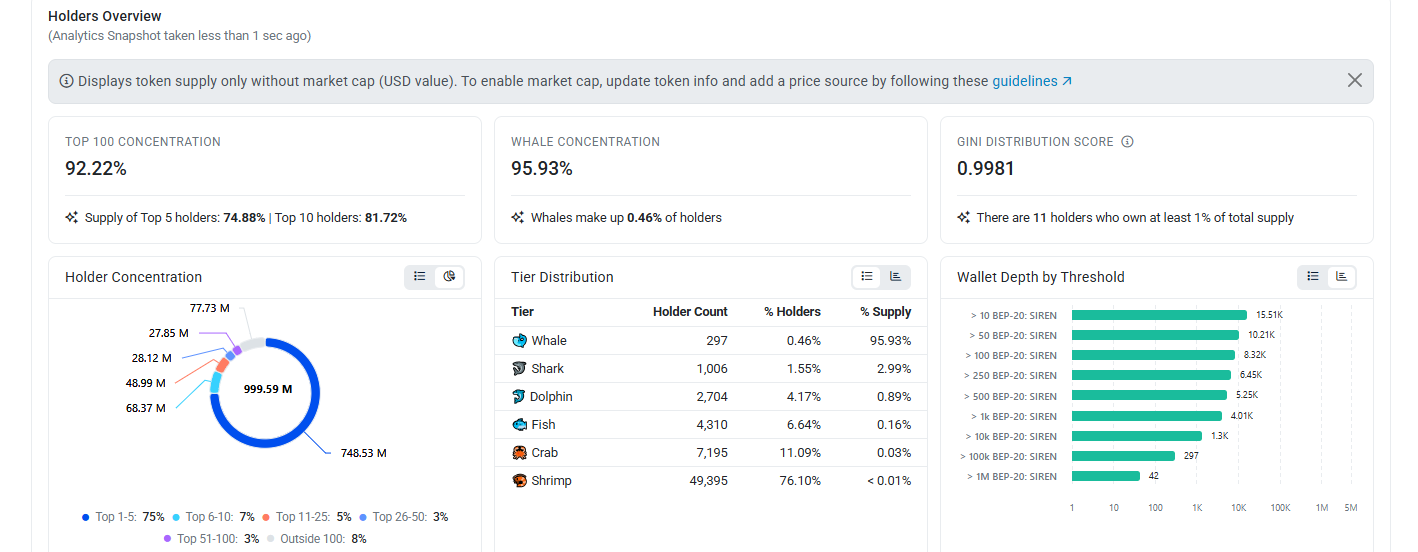Click the Gini Distribution Score info icon

(1127, 142)
